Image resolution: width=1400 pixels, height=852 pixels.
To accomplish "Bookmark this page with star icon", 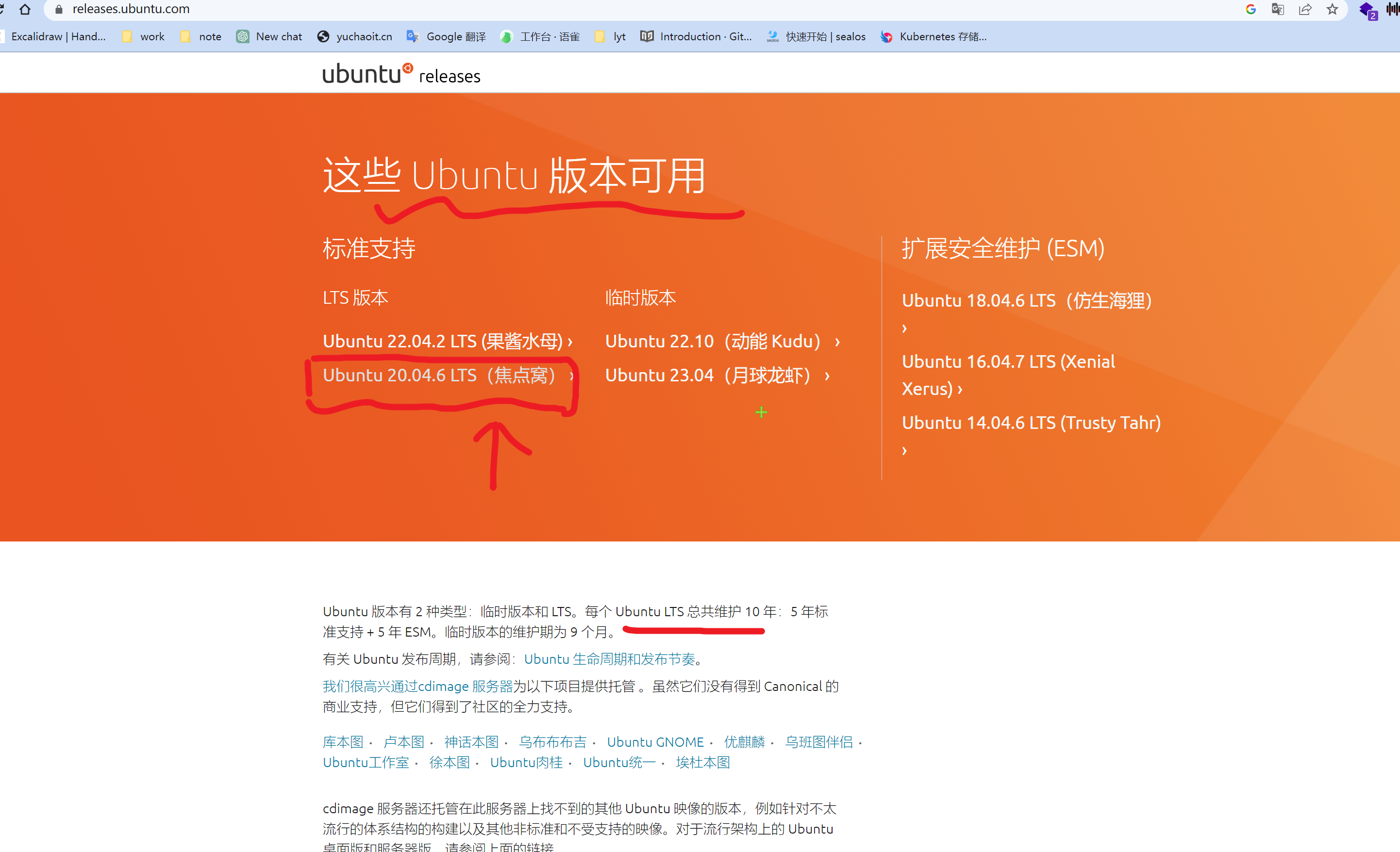I will [x=1333, y=9].
